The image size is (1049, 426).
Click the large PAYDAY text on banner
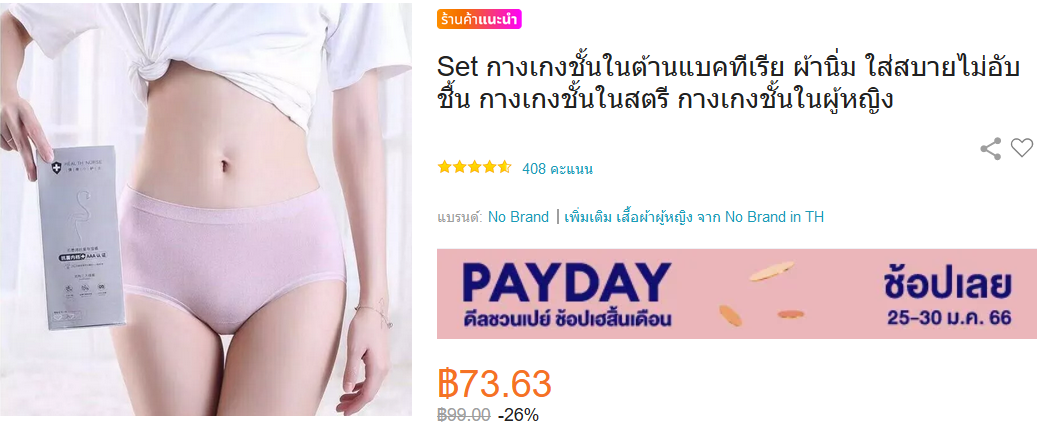click(x=567, y=283)
